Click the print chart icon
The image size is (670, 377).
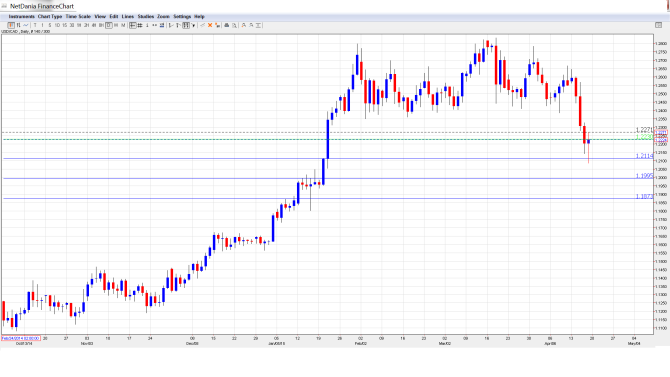(227, 25)
